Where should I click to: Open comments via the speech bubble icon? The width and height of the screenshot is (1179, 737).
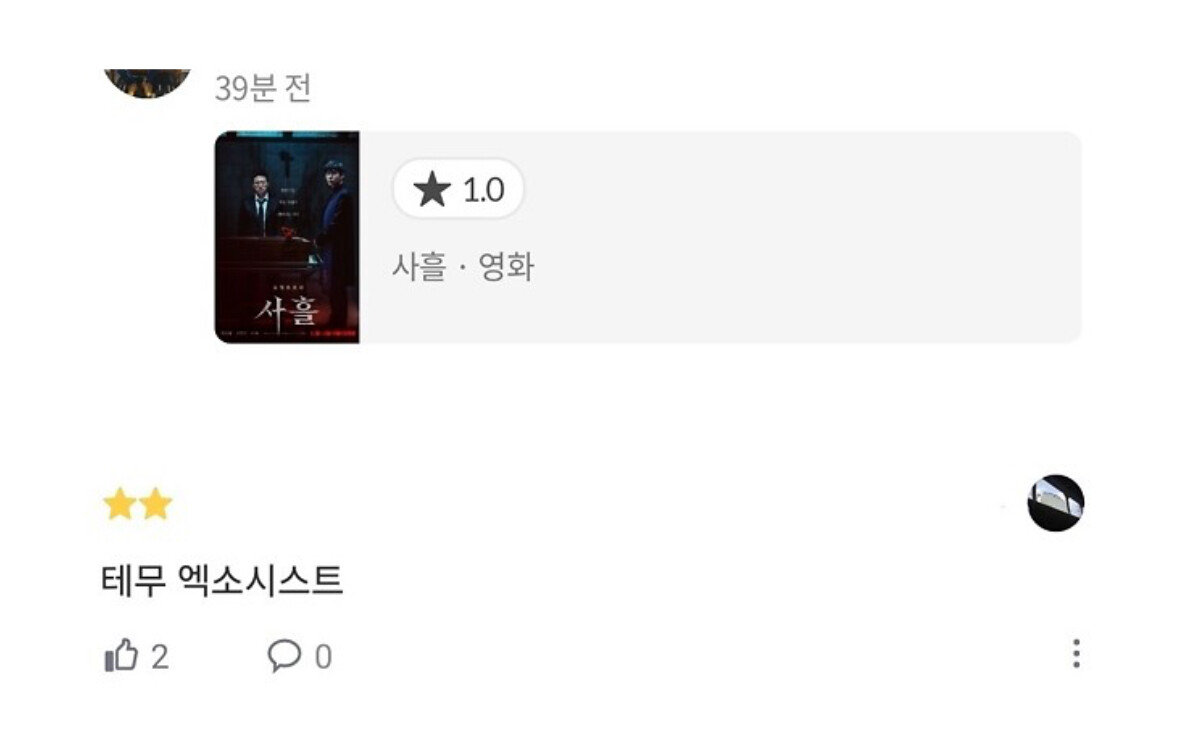coord(284,655)
